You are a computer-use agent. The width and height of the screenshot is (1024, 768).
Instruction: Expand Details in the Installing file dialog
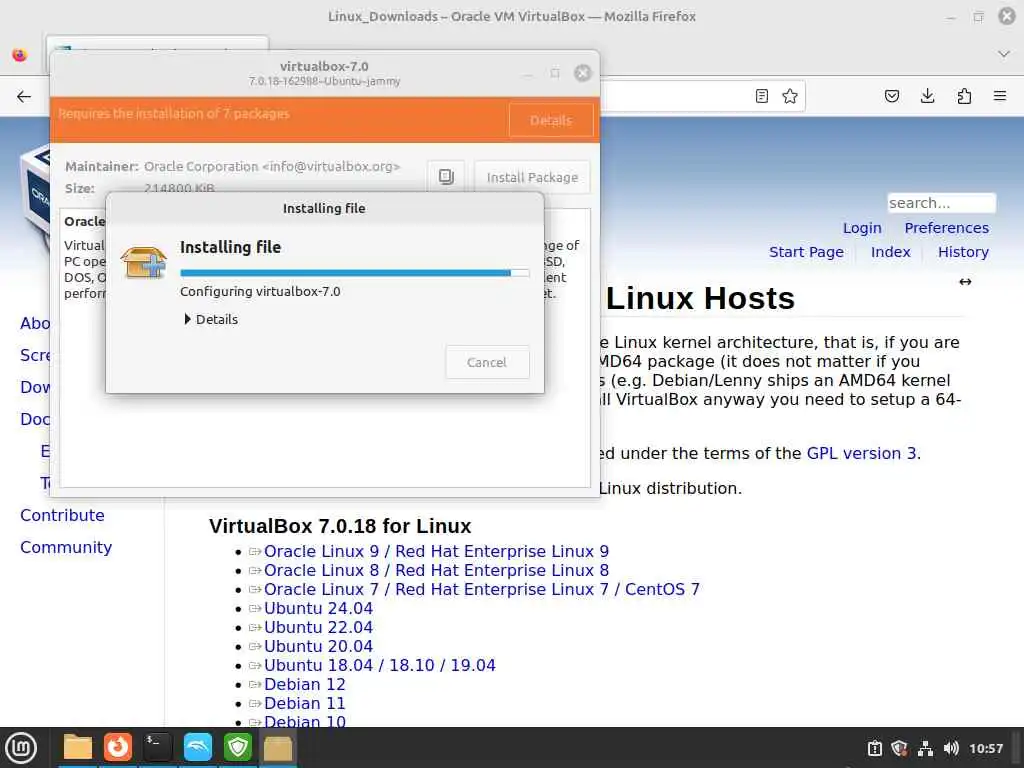tap(210, 319)
